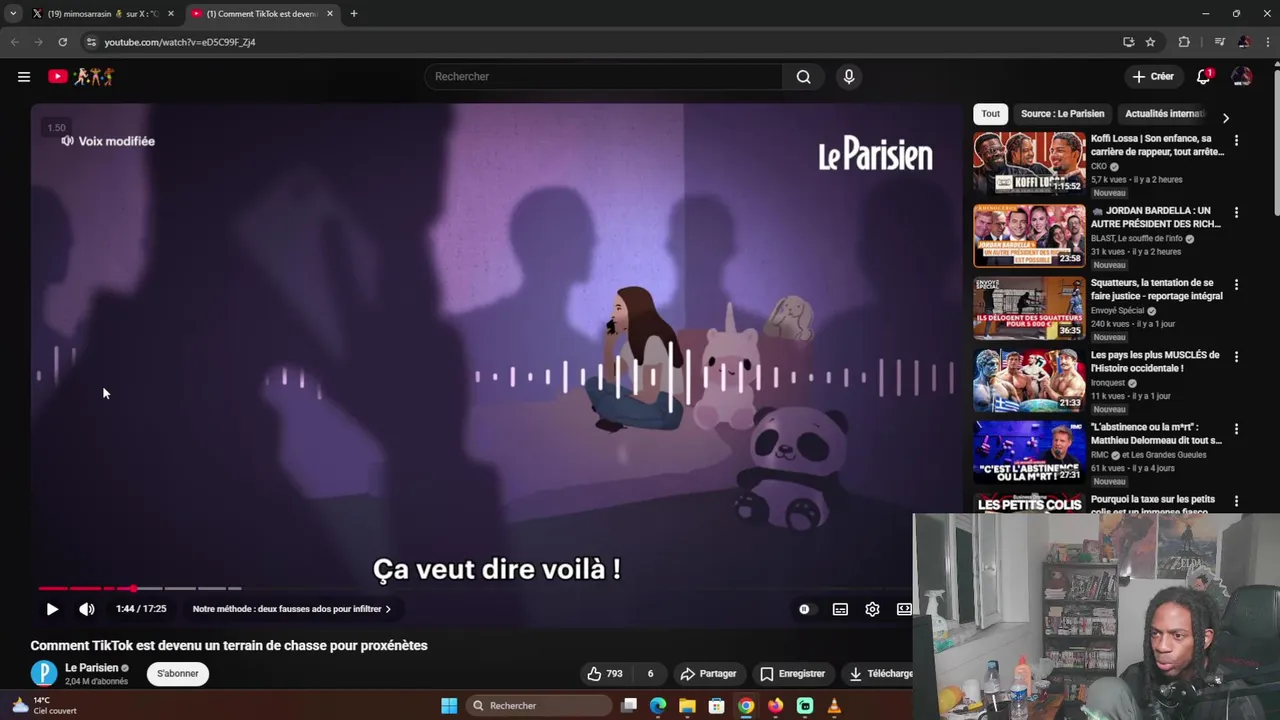Open options for the Jordan Bardella video
Image resolution: width=1280 pixels, height=720 pixels.
tap(1236, 213)
